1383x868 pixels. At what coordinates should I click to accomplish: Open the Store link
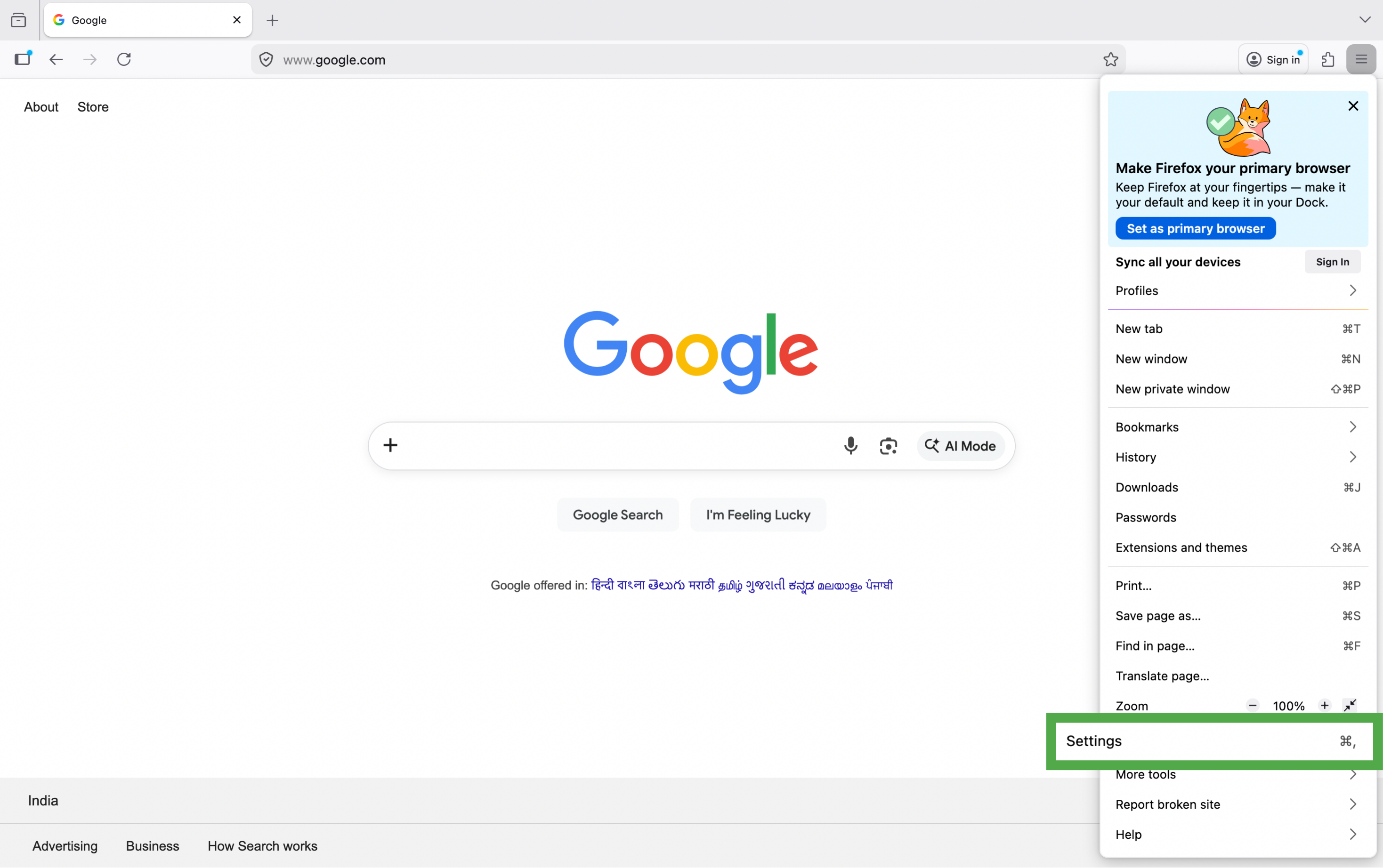[x=93, y=107]
